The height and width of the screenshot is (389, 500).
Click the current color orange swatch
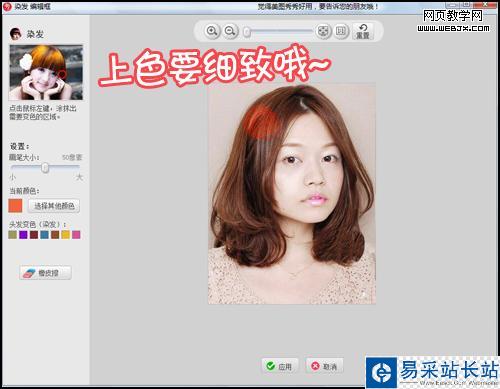point(15,206)
